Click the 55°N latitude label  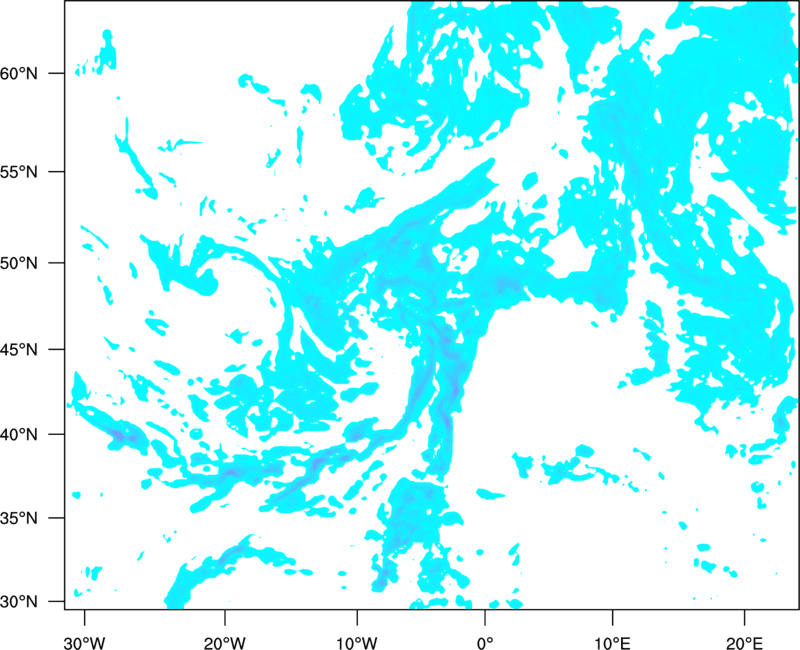(19, 172)
